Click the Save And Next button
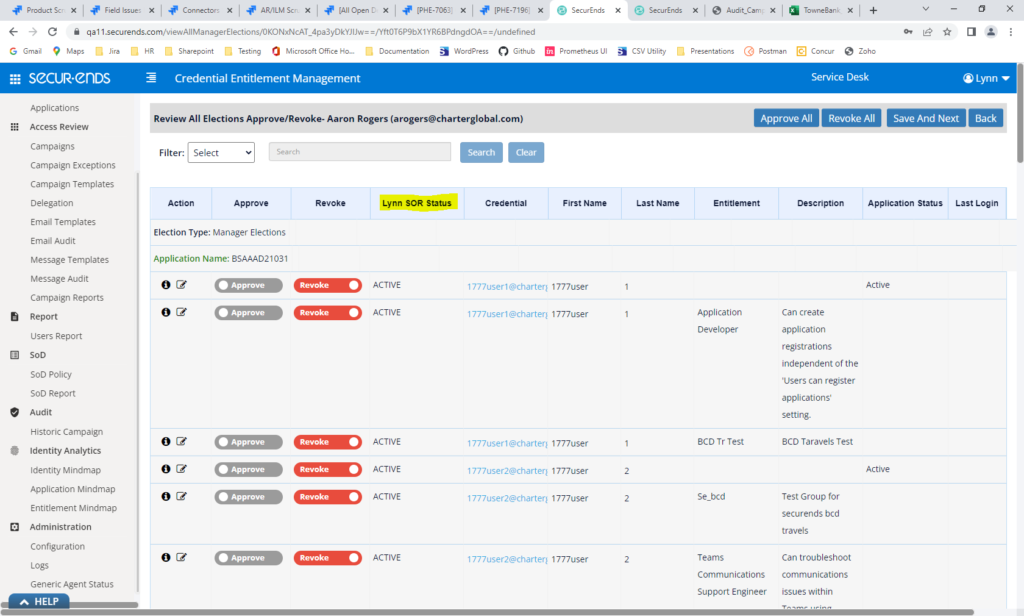 tap(926, 118)
